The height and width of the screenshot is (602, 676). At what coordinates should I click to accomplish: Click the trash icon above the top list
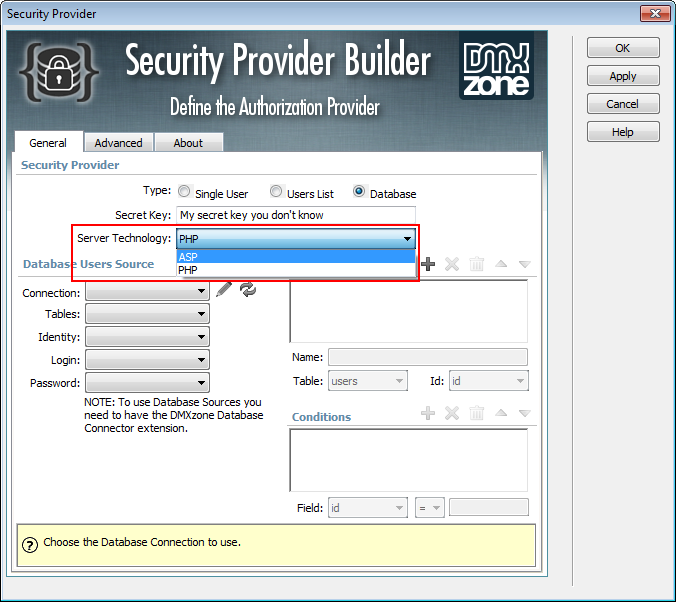pos(476,264)
